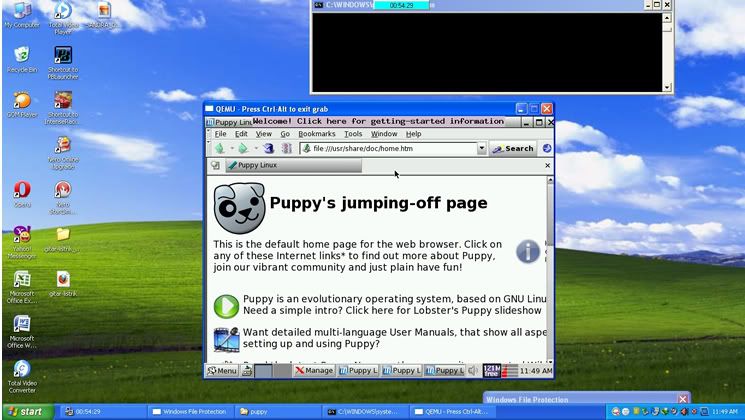Click the new tab icon left of Puppy Linux tab
The width and height of the screenshot is (745, 420).
215,165
